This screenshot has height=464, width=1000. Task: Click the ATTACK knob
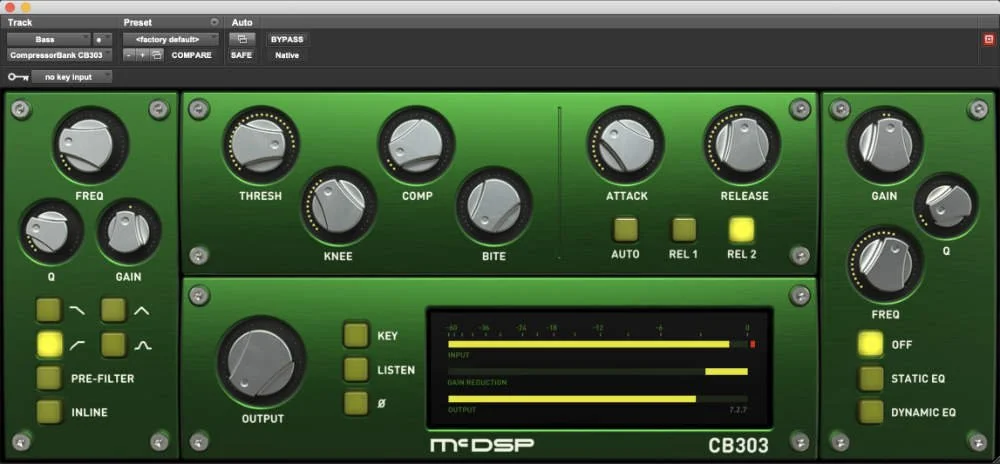626,145
